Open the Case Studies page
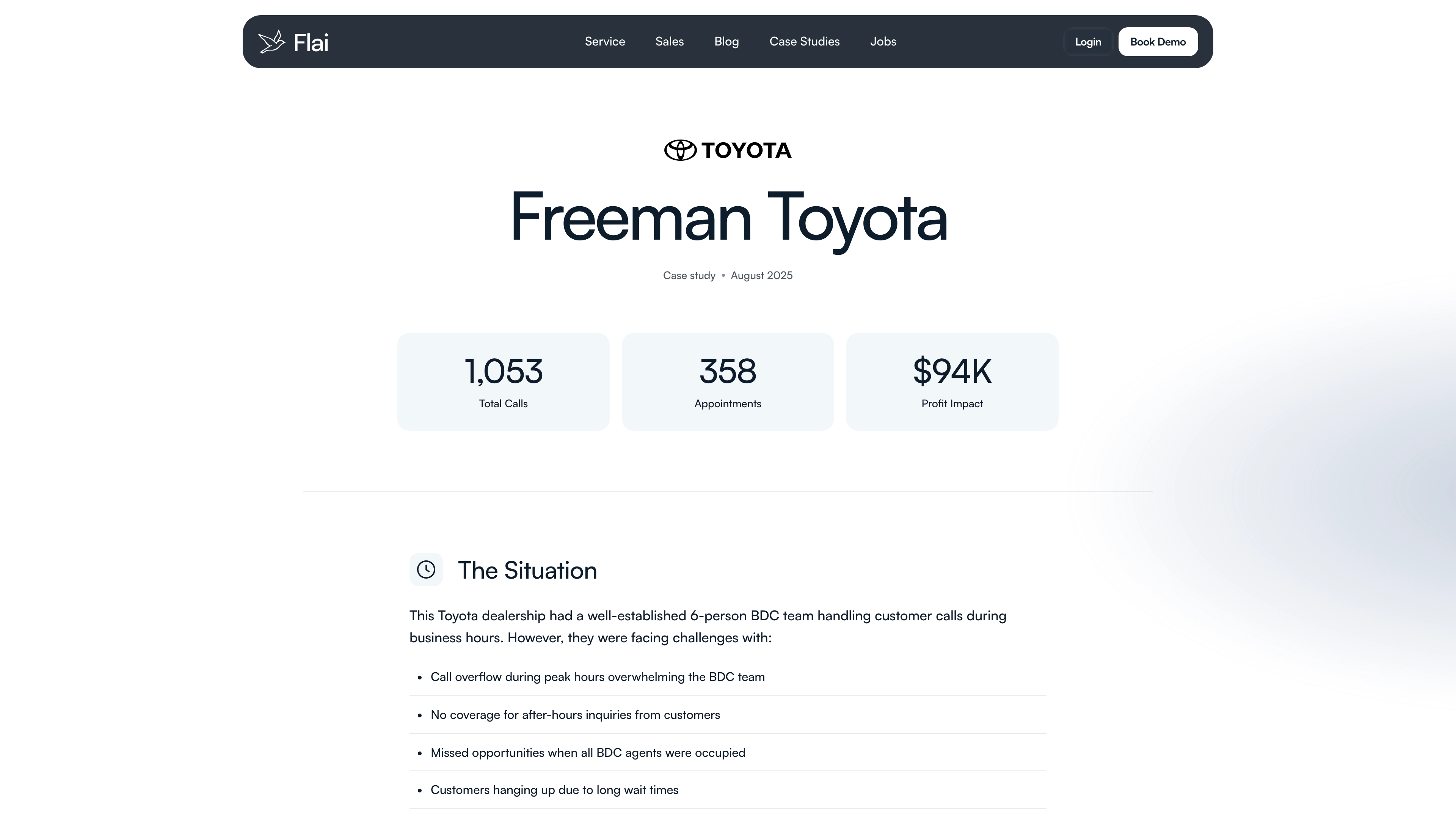Viewport: 1456px width, 819px height. point(804,41)
